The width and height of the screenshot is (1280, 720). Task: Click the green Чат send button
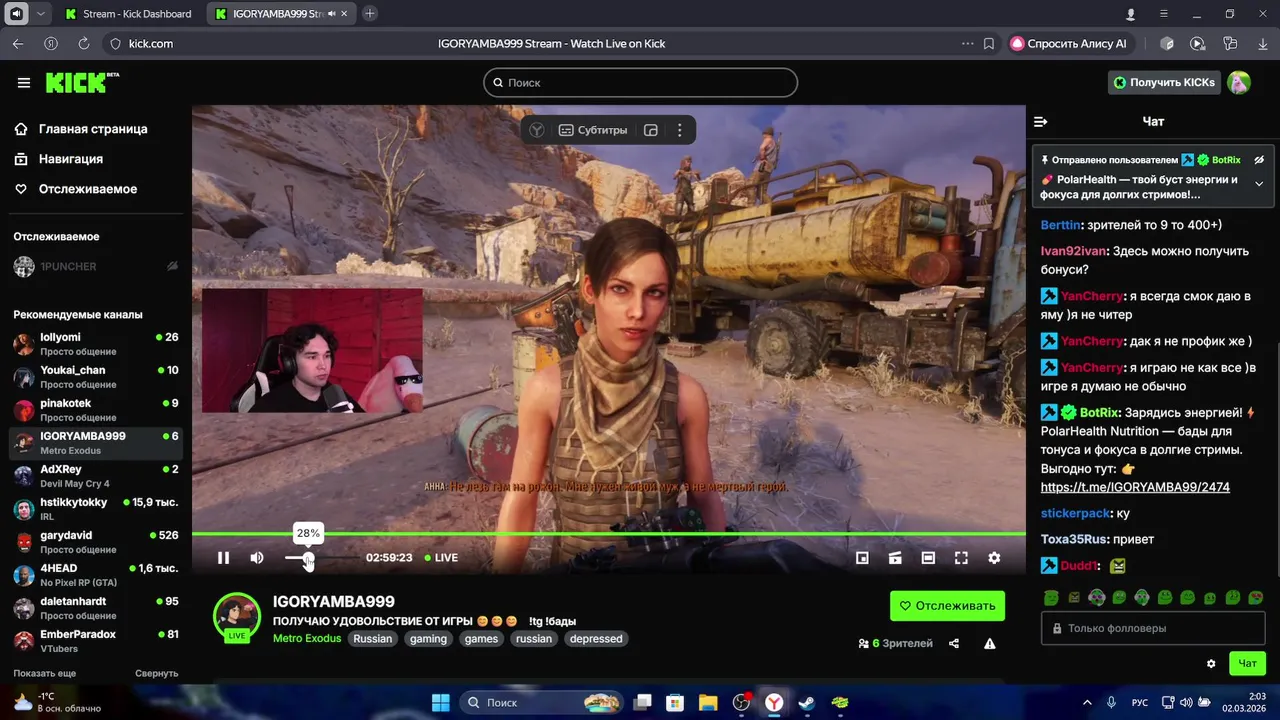[x=1248, y=663]
